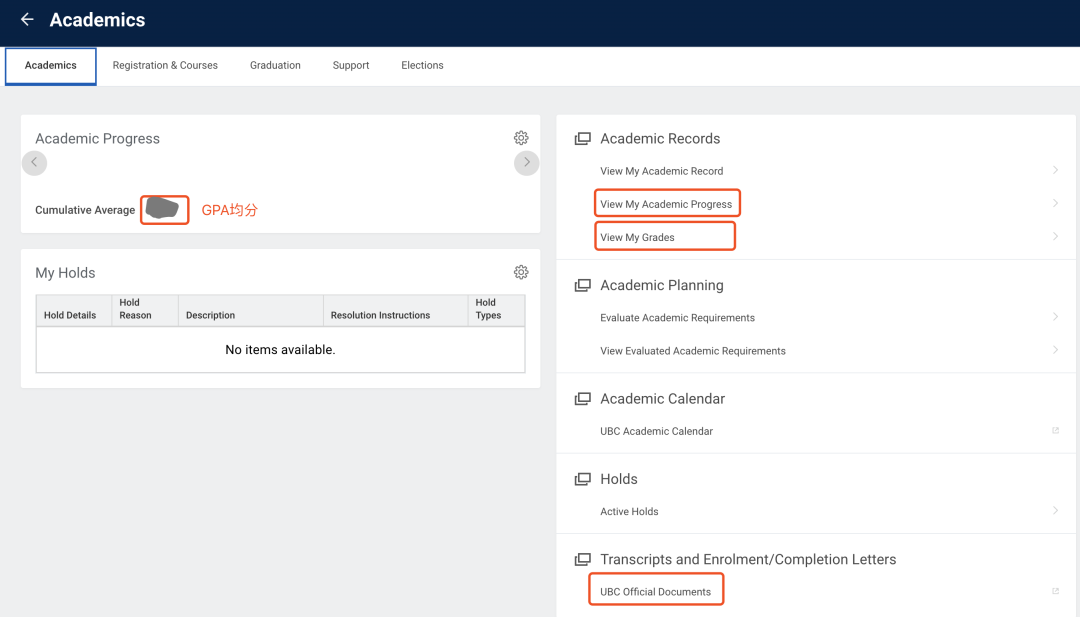Viewport: 1080px width, 617px height.
Task: Open UBC Official Documents link
Action: click(x=655, y=592)
